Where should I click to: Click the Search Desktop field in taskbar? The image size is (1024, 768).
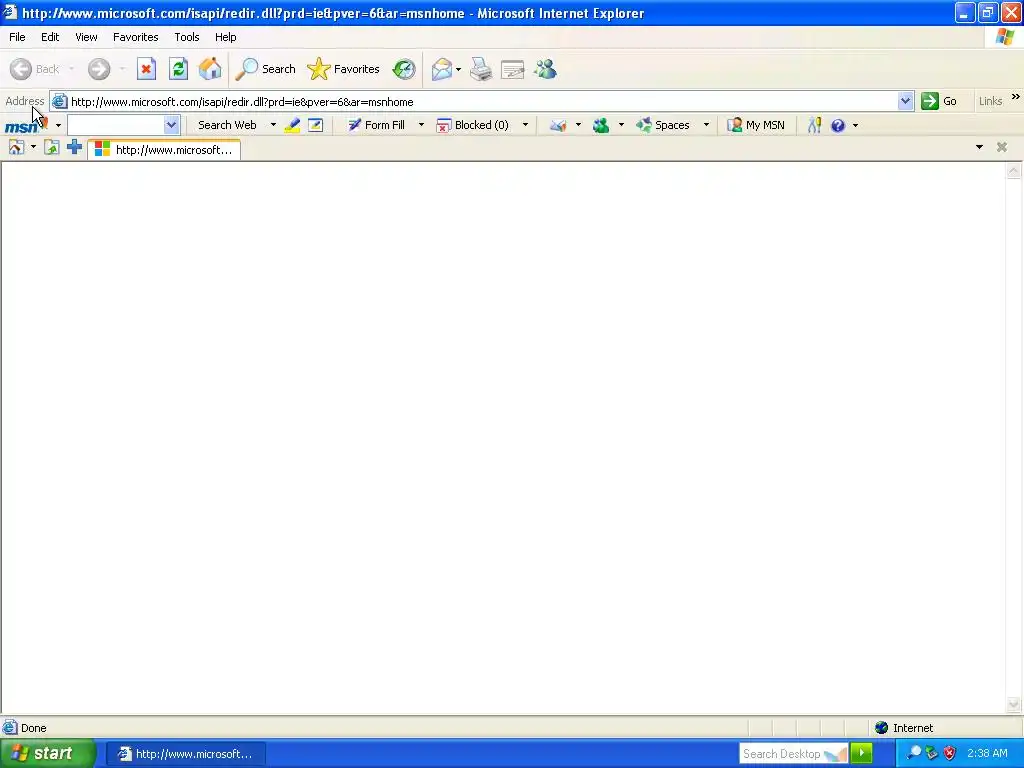(793, 754)
